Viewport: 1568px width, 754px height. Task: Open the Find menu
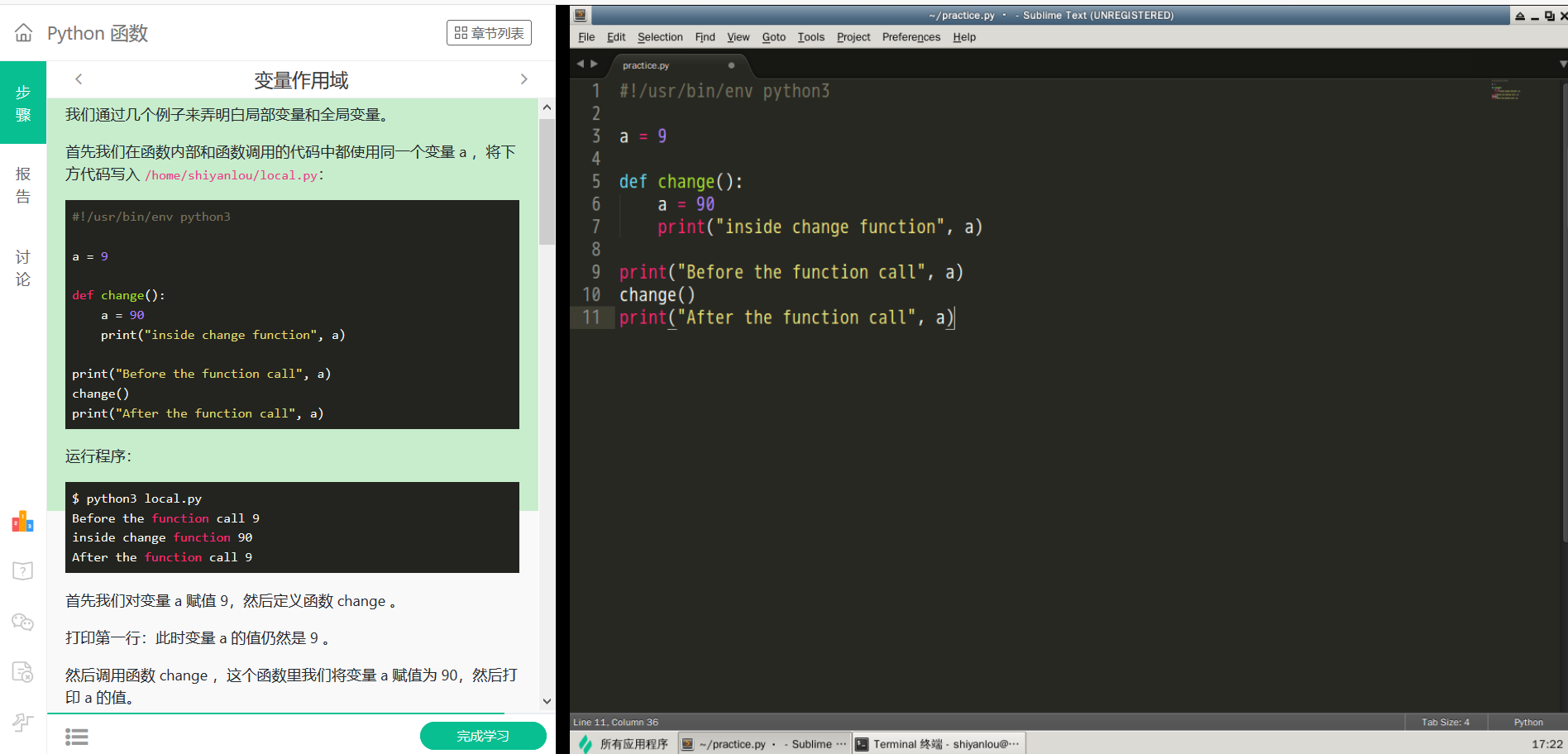[705, 37]
